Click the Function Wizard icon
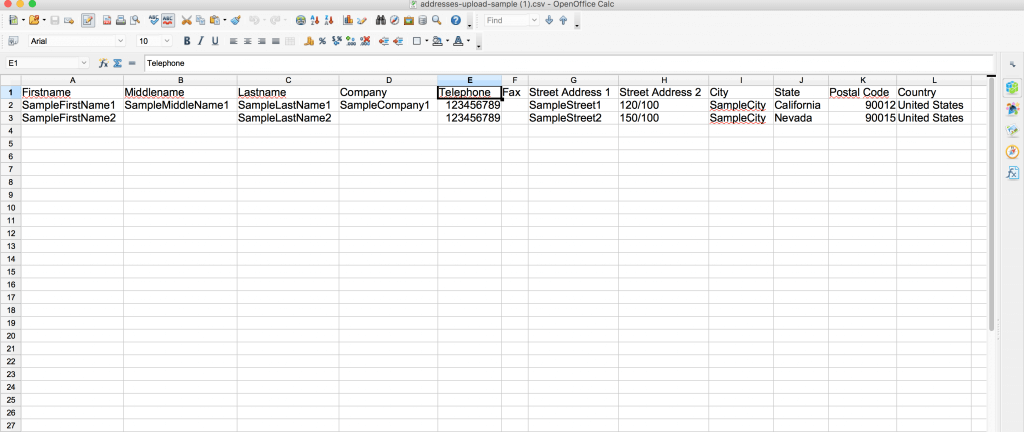 [103, 63]
